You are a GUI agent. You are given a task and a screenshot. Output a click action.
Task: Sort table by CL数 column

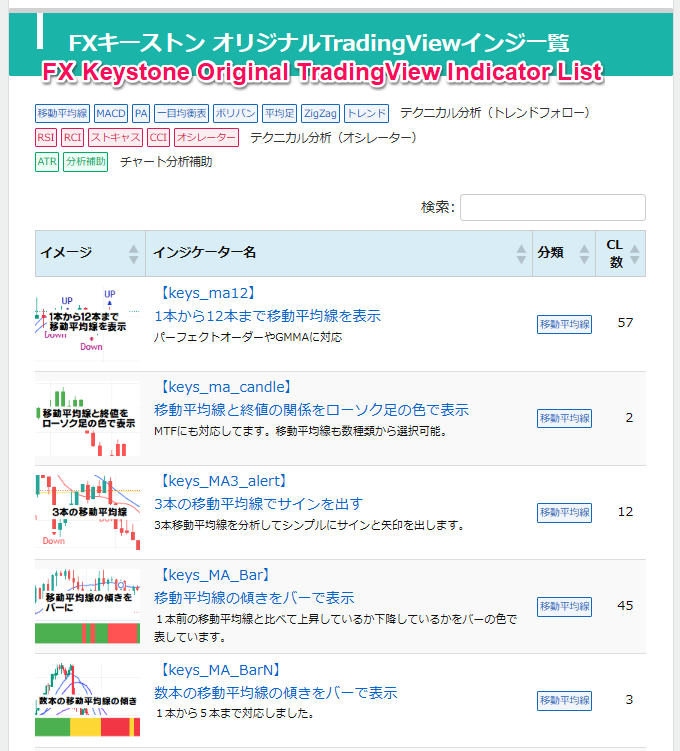(x=621, y=253)
